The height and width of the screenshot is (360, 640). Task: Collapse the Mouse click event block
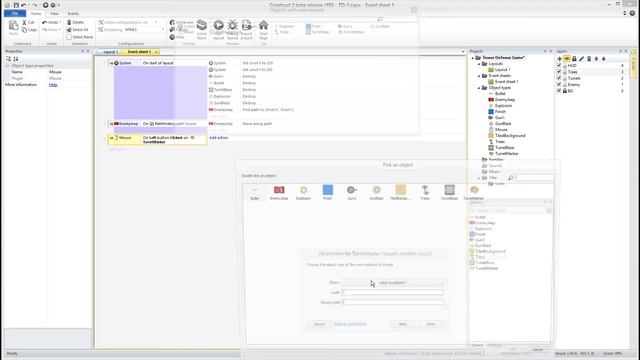click(111, 138)
